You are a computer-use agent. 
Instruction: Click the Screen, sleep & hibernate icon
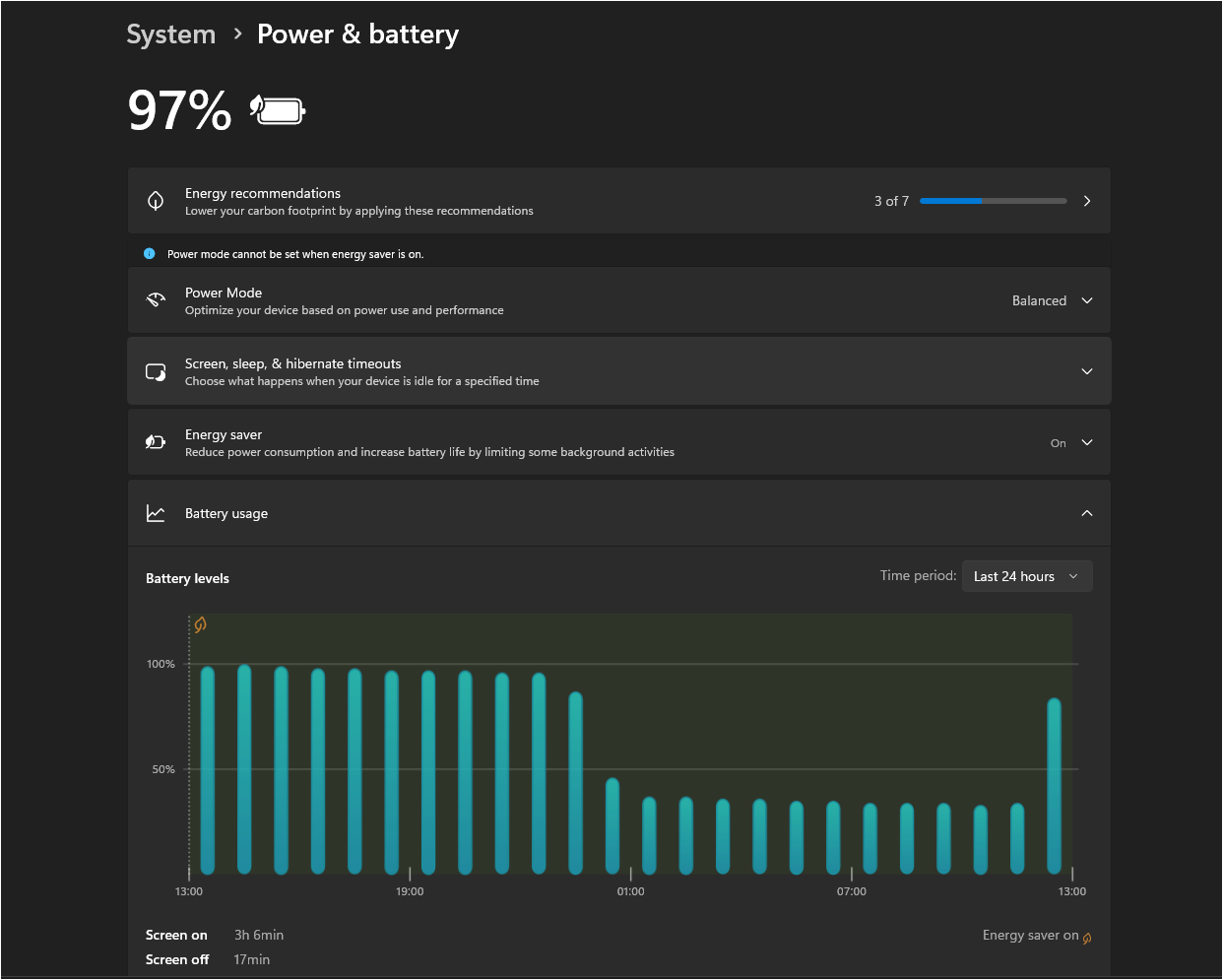[156, 371]
